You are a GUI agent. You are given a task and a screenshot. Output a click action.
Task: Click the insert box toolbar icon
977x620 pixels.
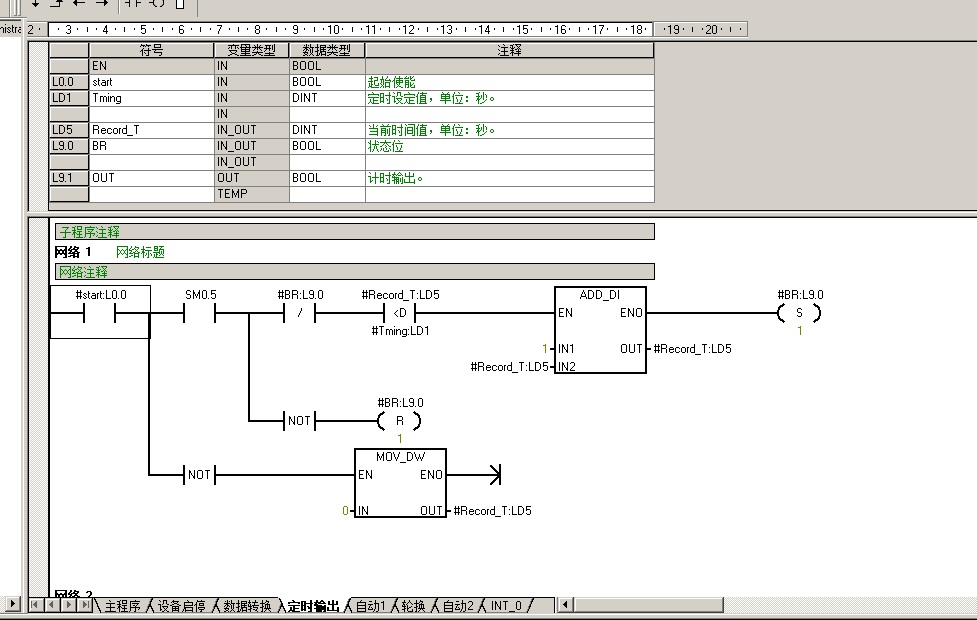click(180, 4)
